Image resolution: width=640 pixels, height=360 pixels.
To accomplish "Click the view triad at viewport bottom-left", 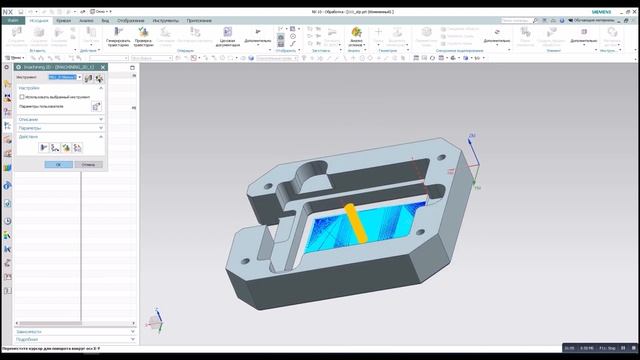I will click(x=156, y=321).
